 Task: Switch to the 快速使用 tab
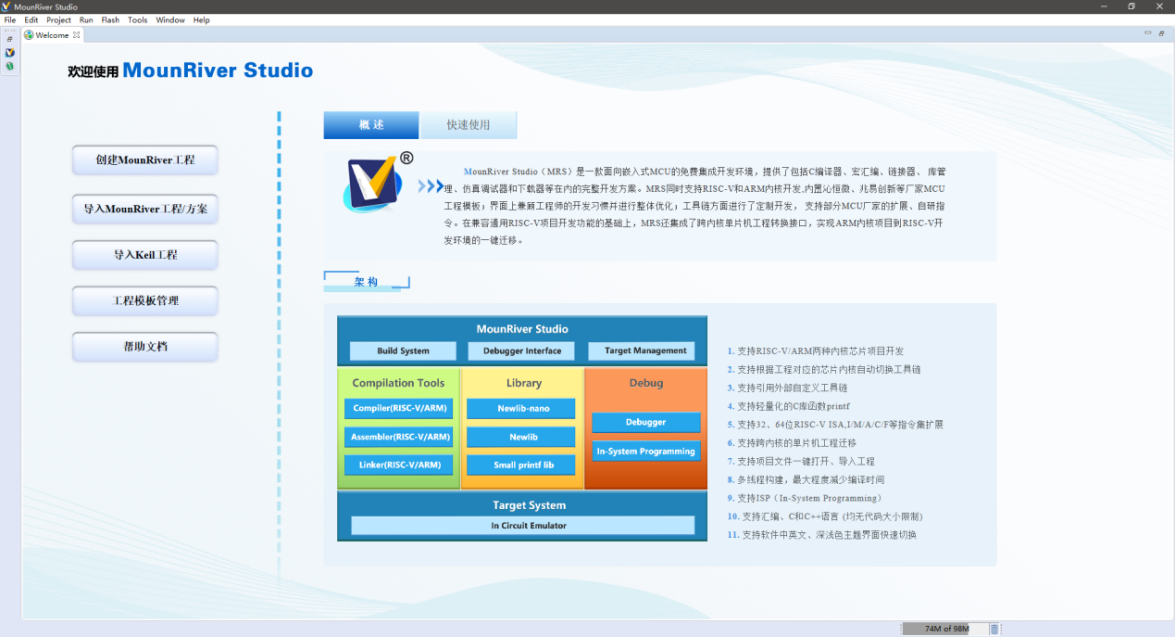(469, 124)
